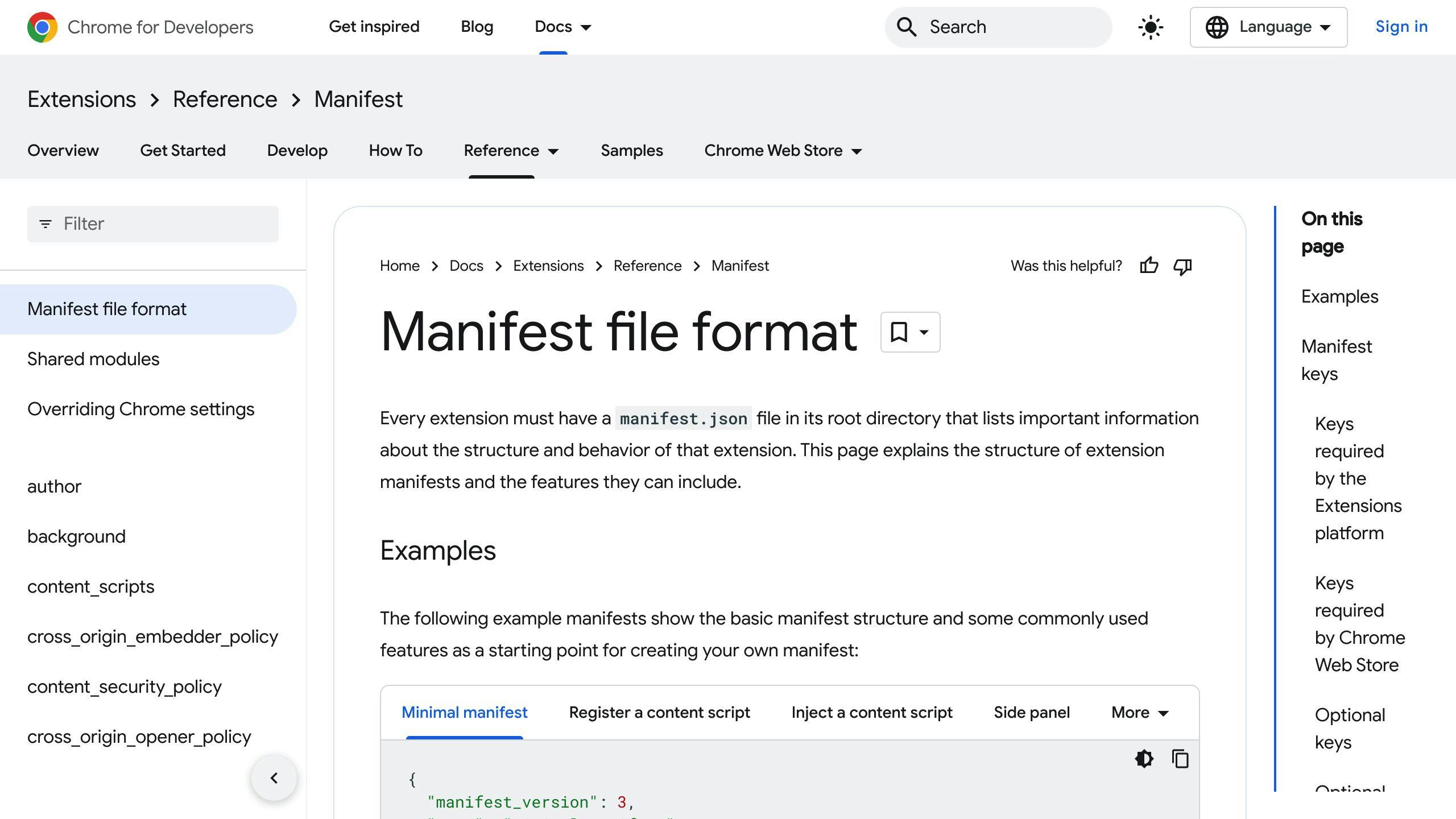
Task: Mark the page helpful with thumbs up
Action: click(x=1149, y=266)
